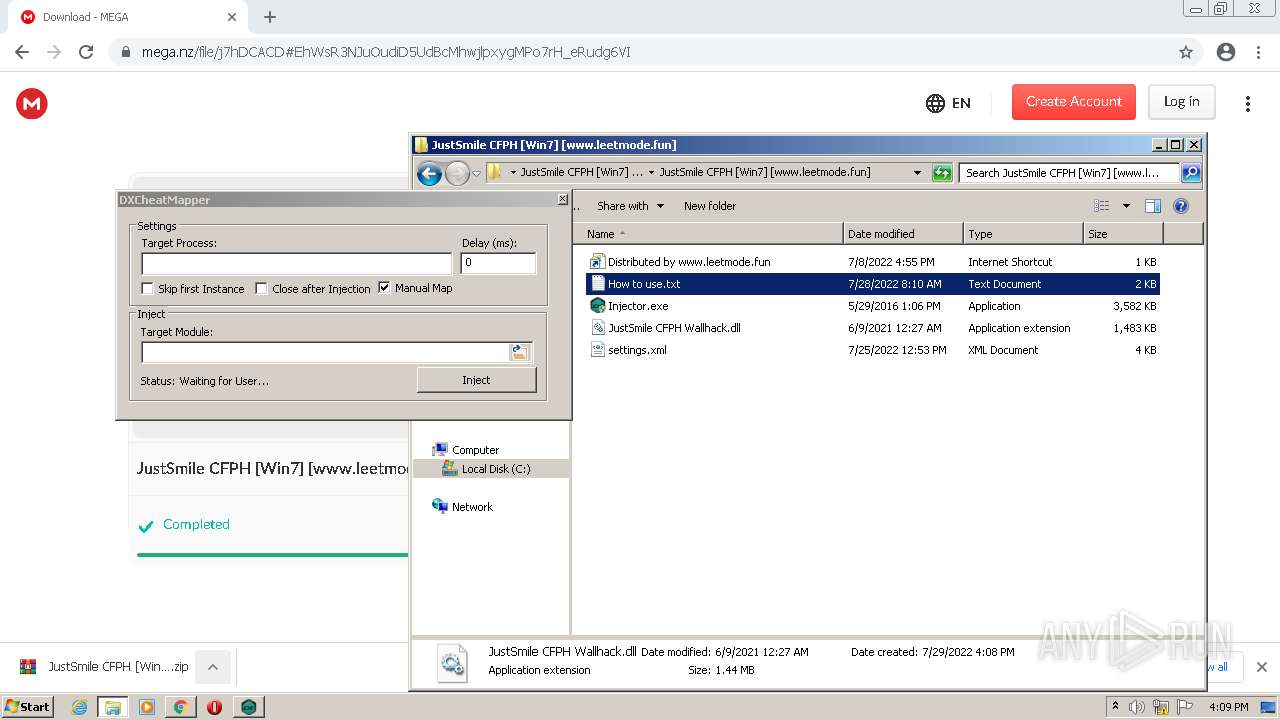Screen dimensions: 1280x720
Task: Open Explorer folder taskbar icon
Action: pos(113,707)
